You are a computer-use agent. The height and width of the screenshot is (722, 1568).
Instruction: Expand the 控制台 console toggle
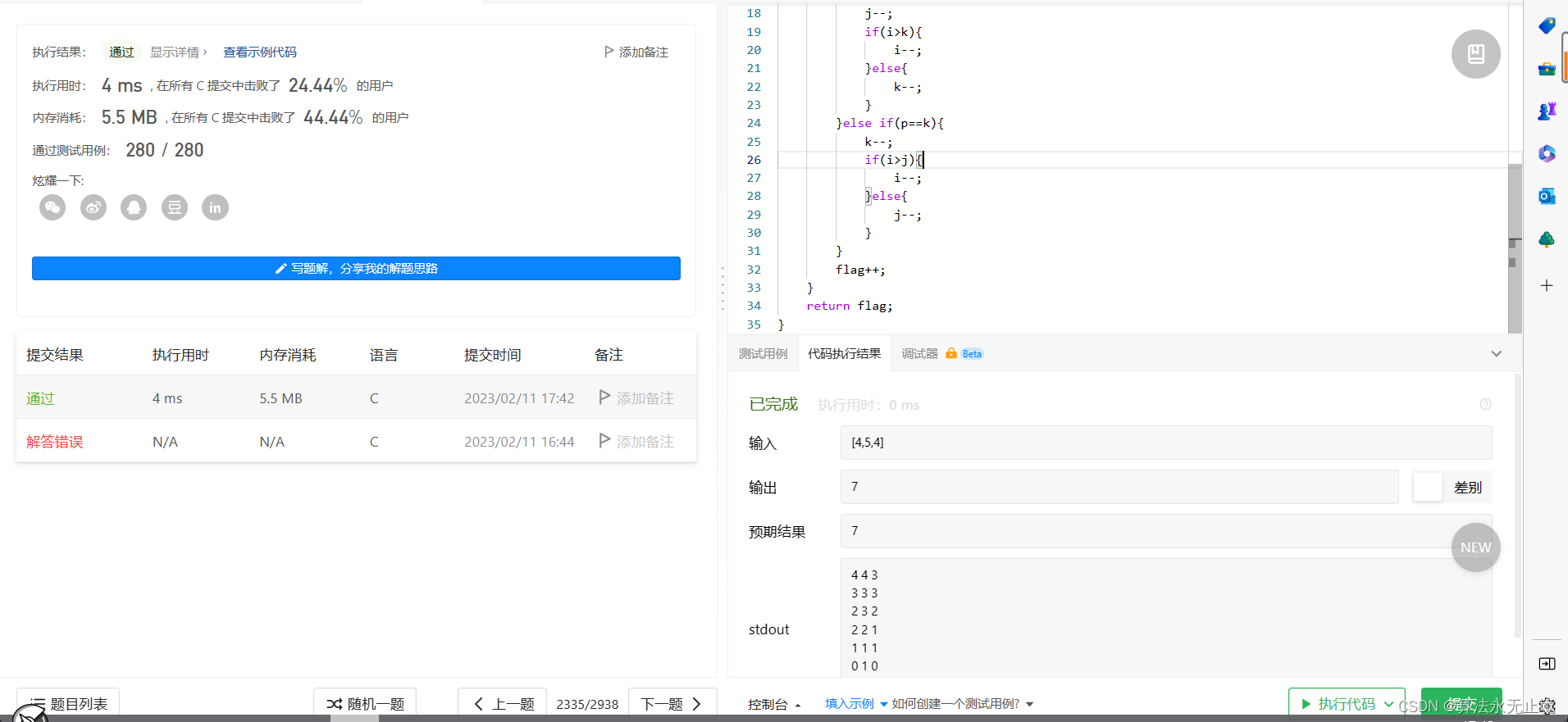click(x=774, y=704)
